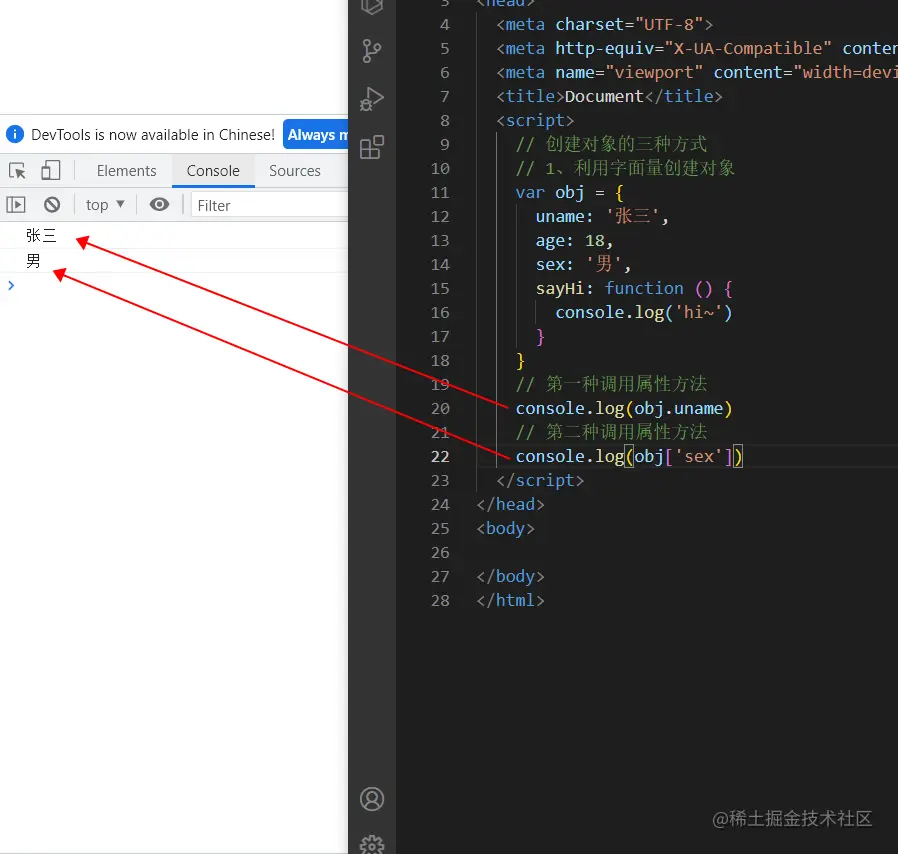Toggle DevTools device toolbar icon

tap(50, 170)
